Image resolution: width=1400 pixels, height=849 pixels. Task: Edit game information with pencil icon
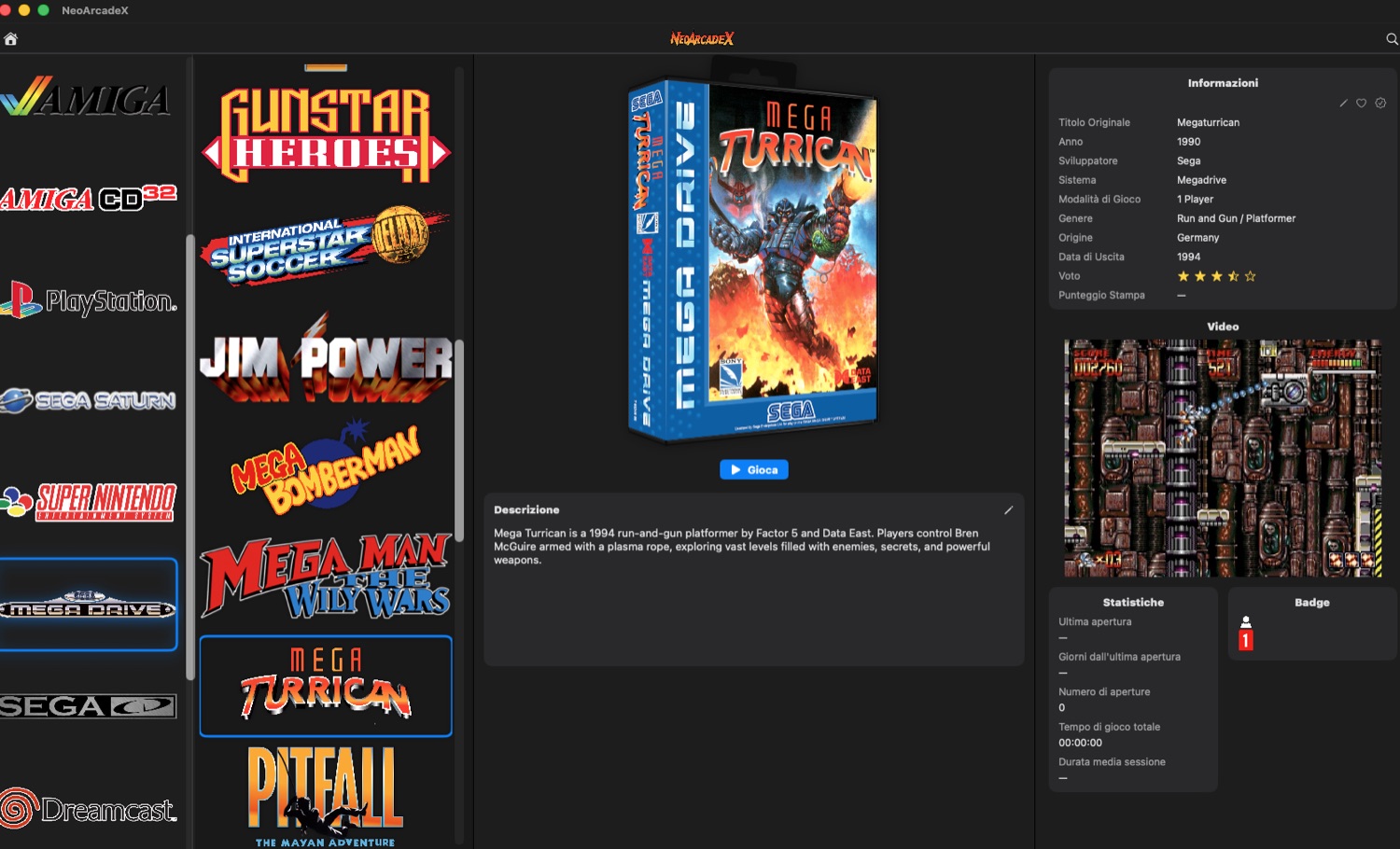(1343, 103)
